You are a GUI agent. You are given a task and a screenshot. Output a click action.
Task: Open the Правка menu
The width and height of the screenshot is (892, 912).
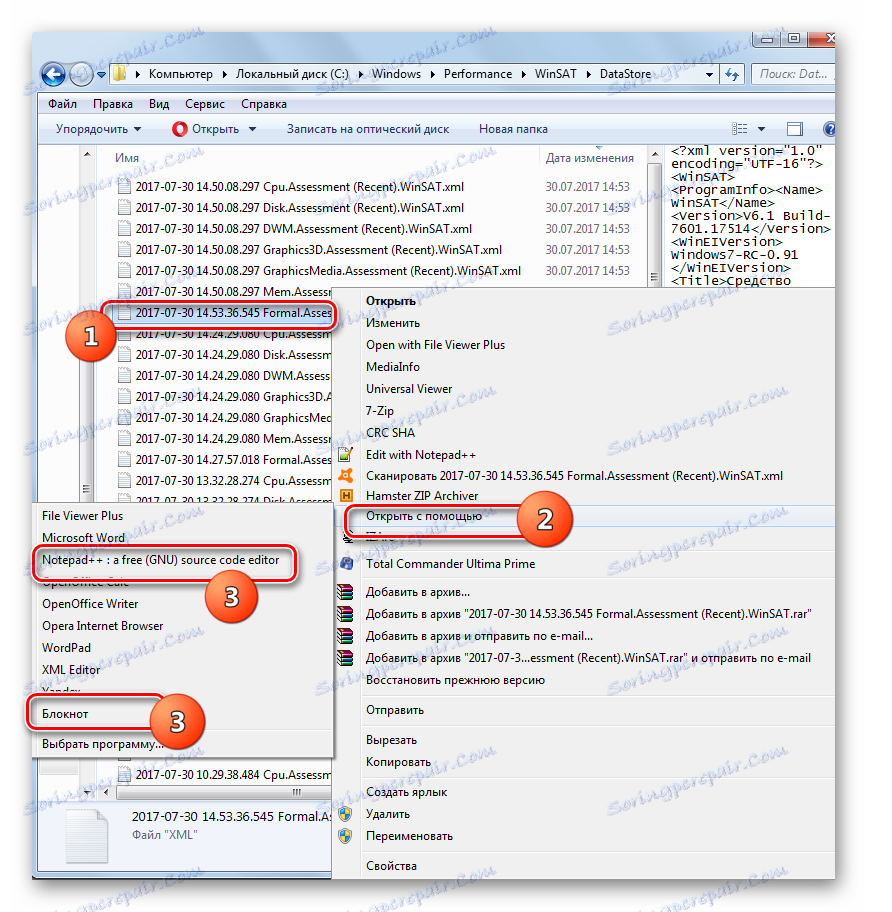click(x=113, y=104)
